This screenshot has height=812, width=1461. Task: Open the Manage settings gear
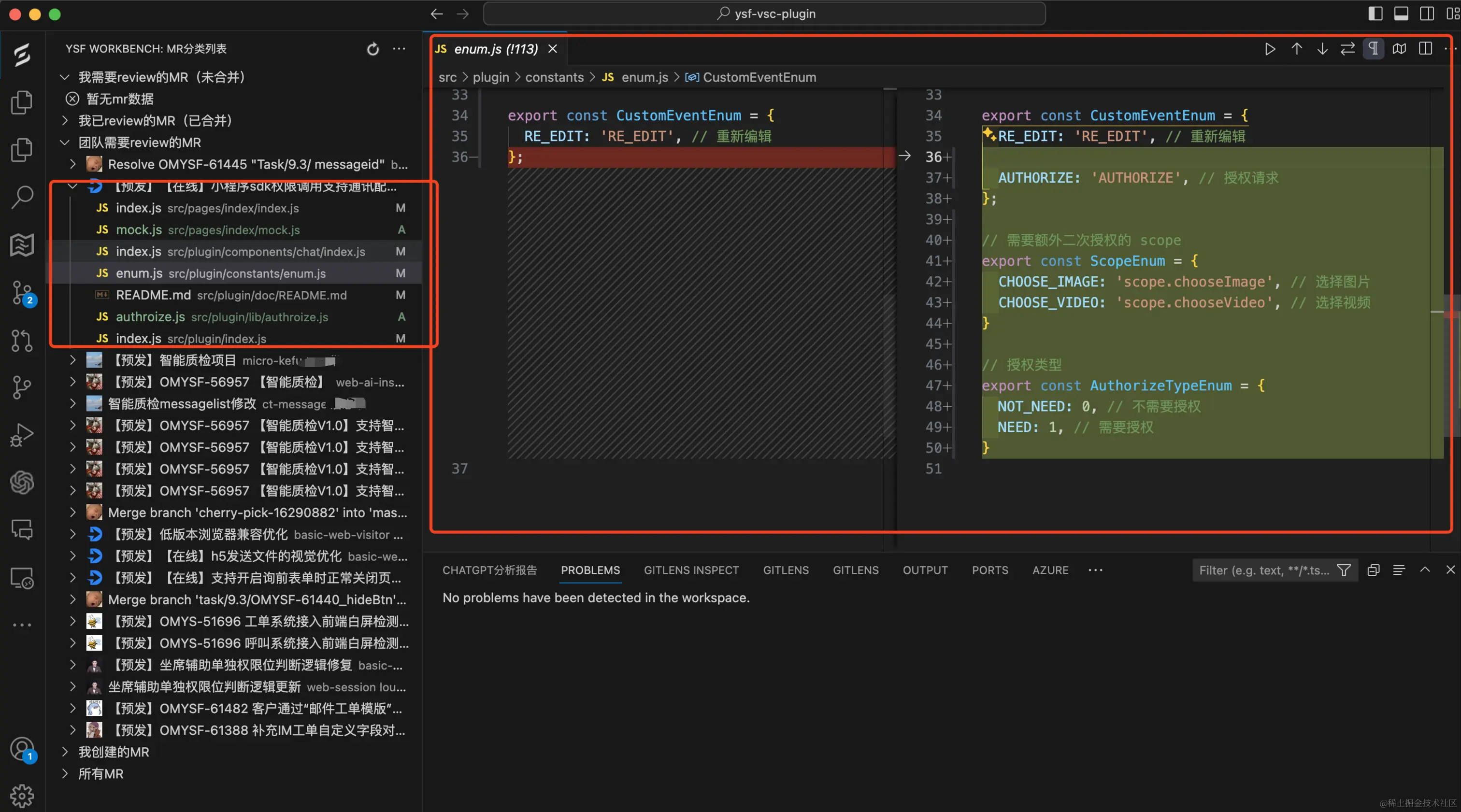[x=22, y=796]
